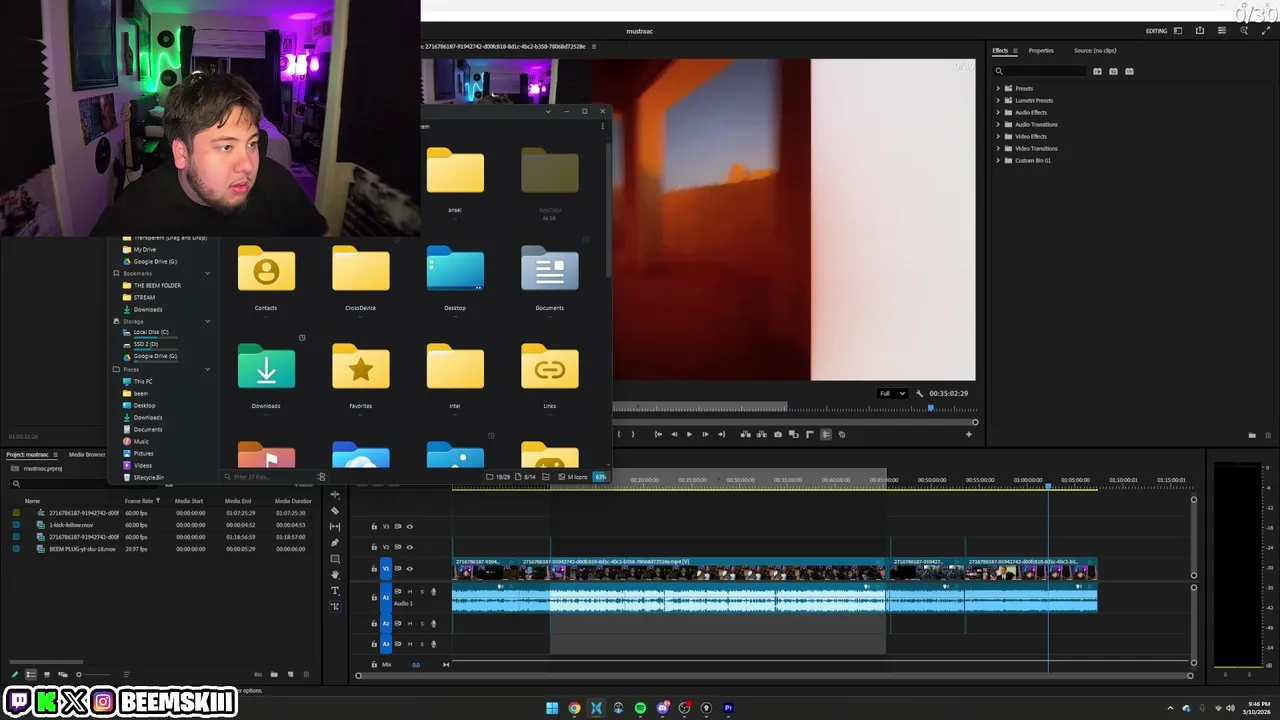Select the Razor tool
Viewport: 1280px width, 720px height.
tap(335, 511)
